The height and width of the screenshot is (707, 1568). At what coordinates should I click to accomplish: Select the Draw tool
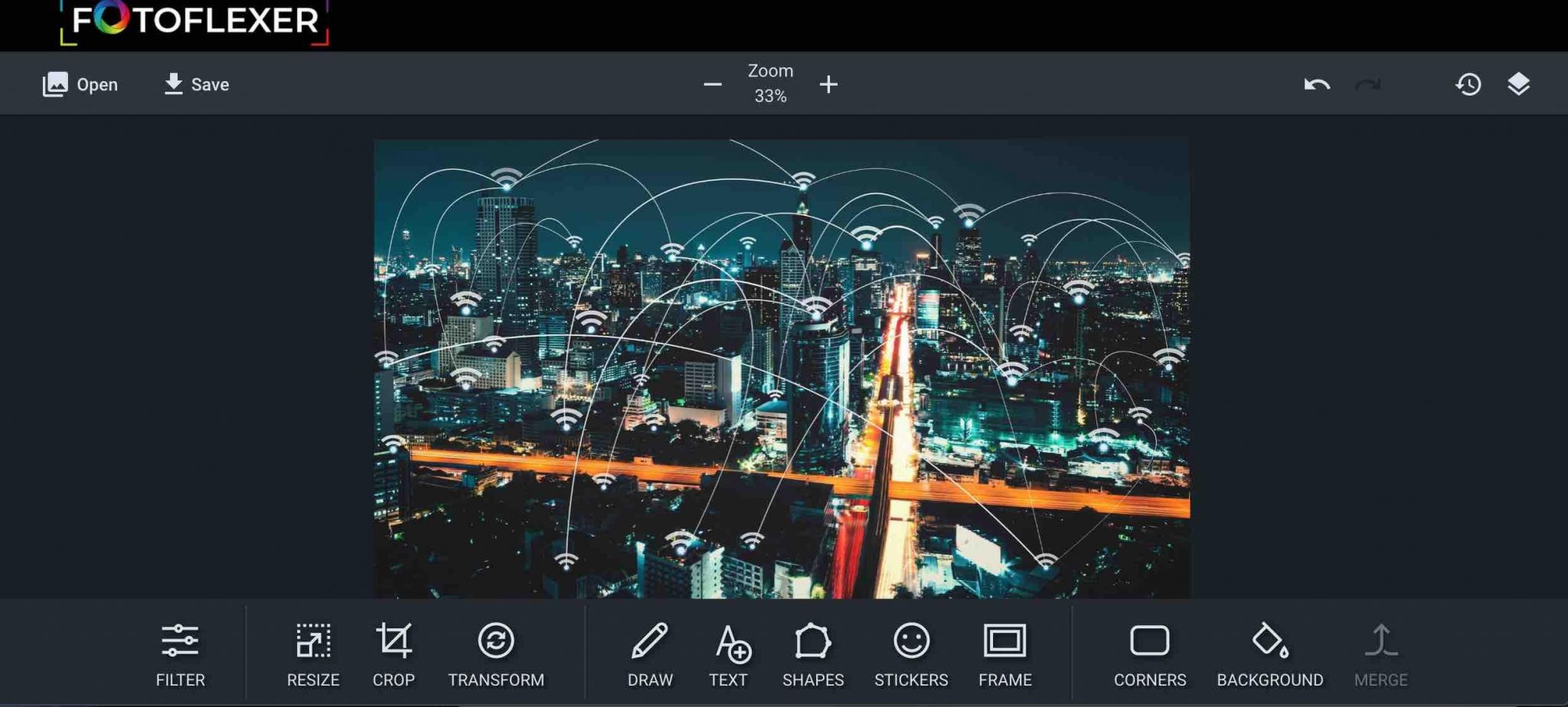(650, 654)
